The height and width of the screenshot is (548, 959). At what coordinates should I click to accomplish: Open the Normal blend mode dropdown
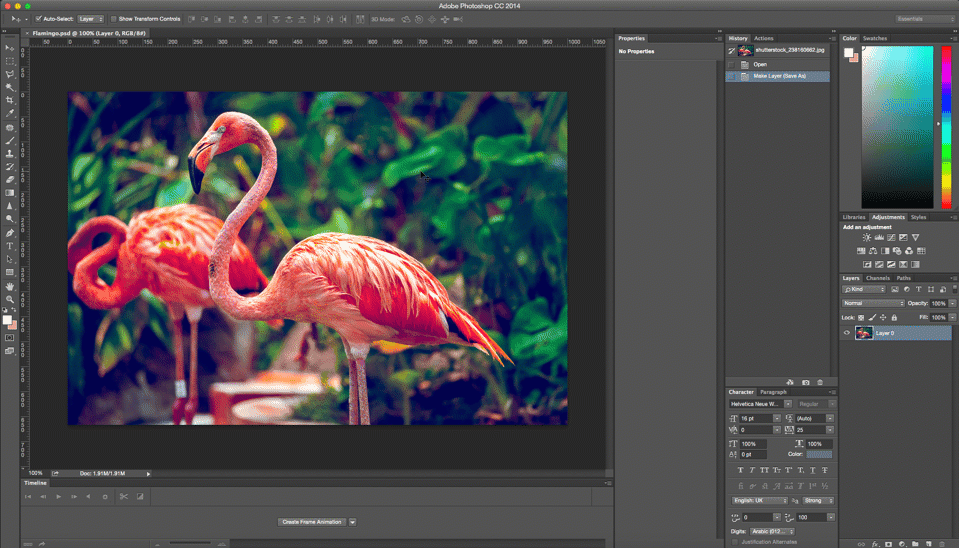(x=873, y=303)
